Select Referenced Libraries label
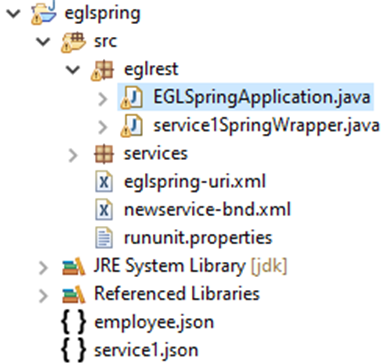Screen dimensions: 388x364 point(177,294)
